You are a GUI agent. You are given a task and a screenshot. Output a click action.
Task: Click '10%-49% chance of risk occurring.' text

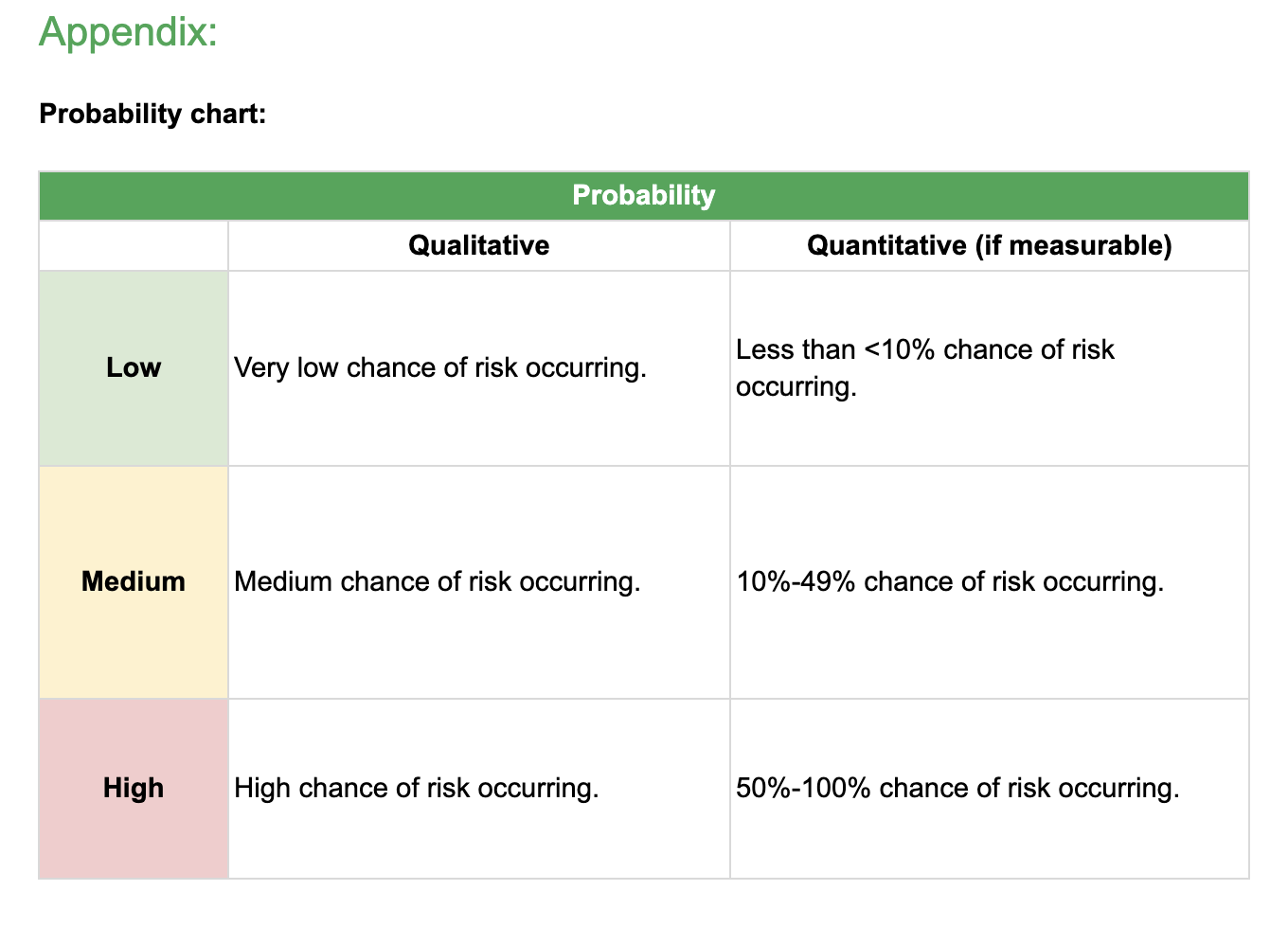tap(950, 581)
